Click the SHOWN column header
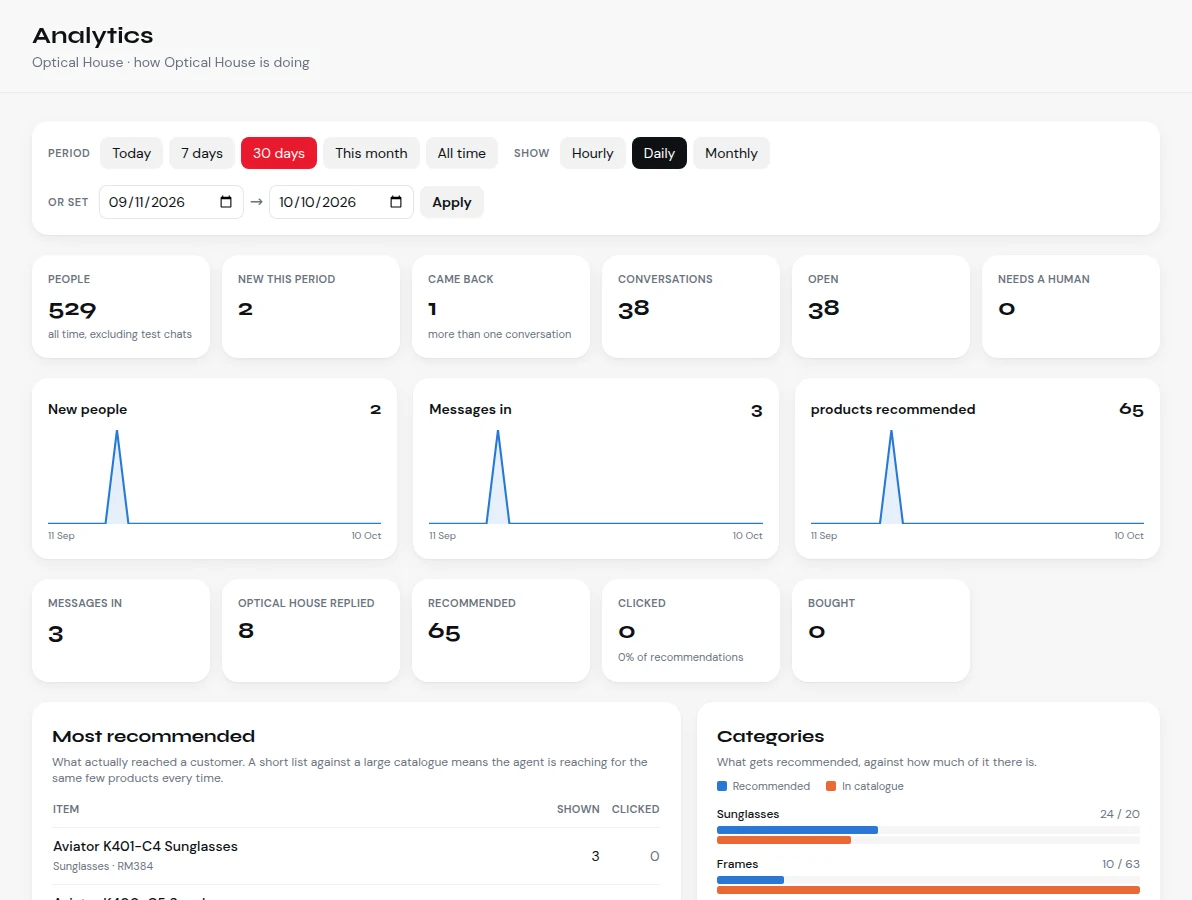This screenshot has width=1192, height=900. (578, 809)
